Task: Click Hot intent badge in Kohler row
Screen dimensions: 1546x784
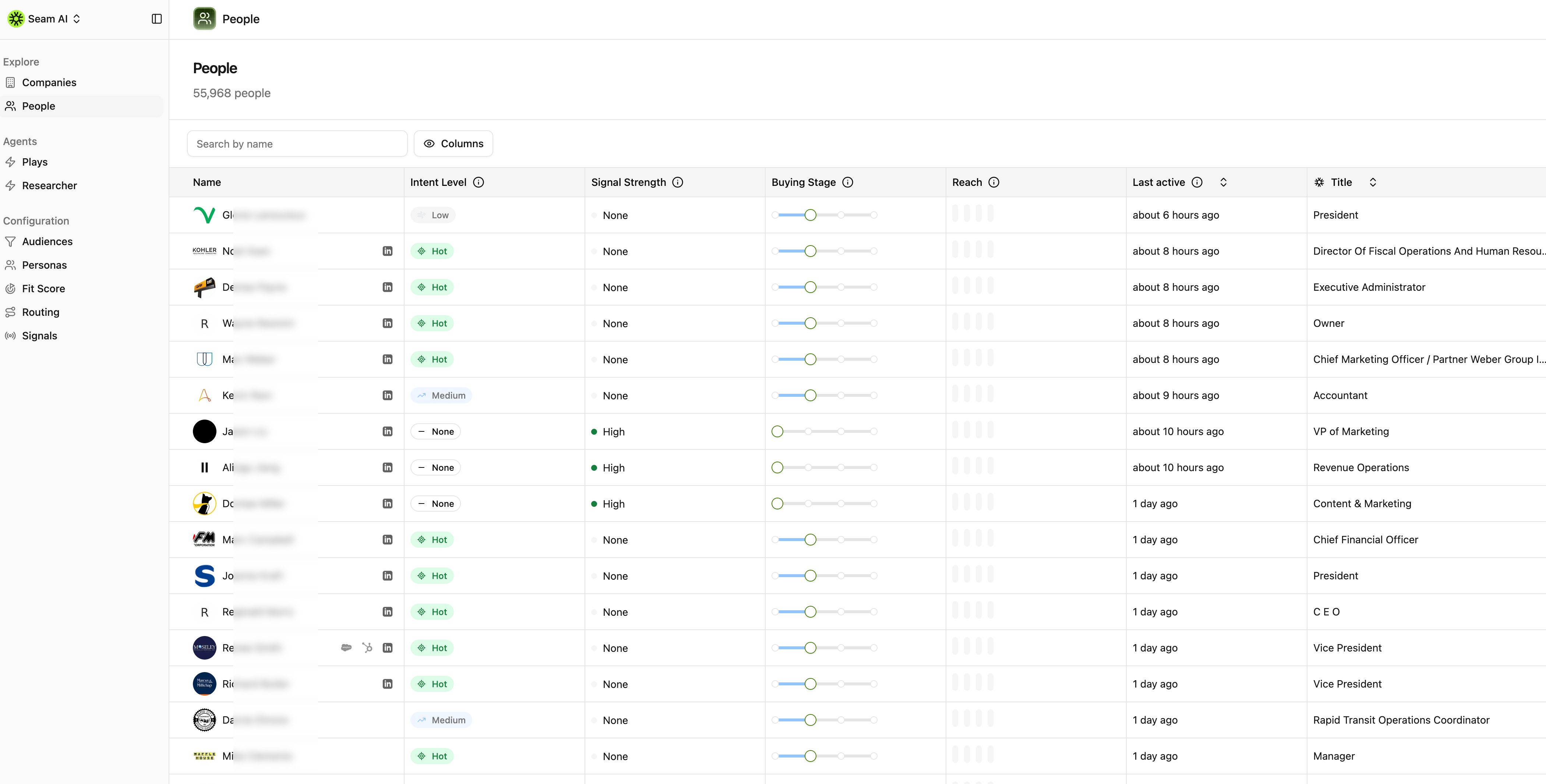Action: coord(432,251)
